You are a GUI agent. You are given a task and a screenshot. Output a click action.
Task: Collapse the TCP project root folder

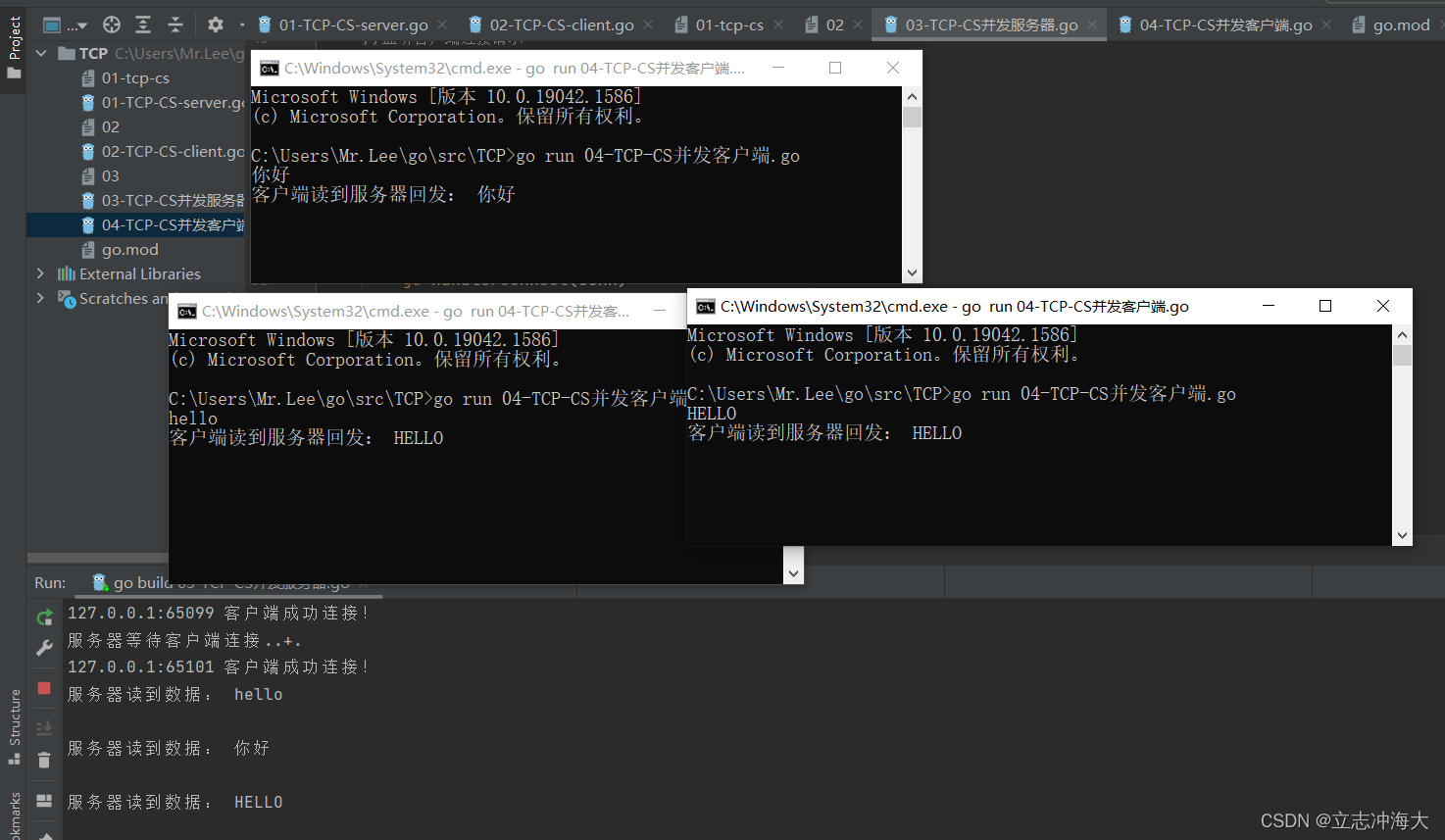tap(41, 53)
